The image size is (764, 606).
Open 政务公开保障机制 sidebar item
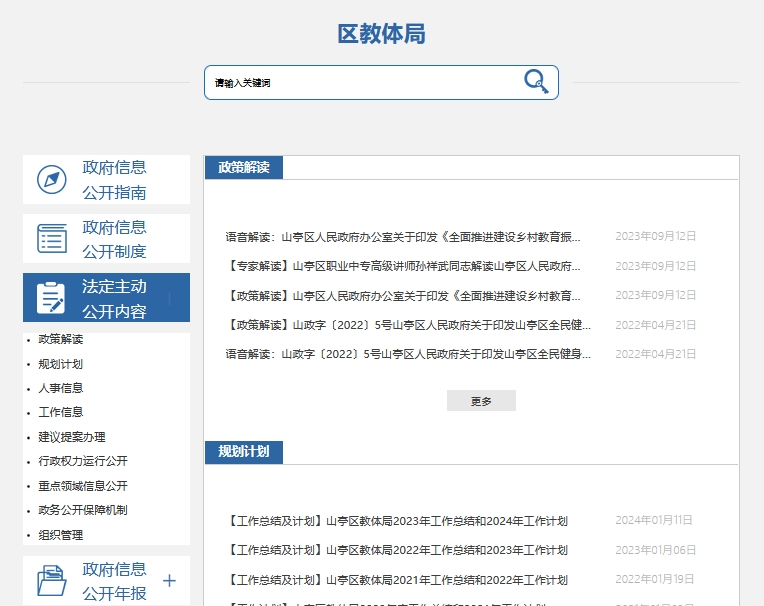tap(83, 510)
